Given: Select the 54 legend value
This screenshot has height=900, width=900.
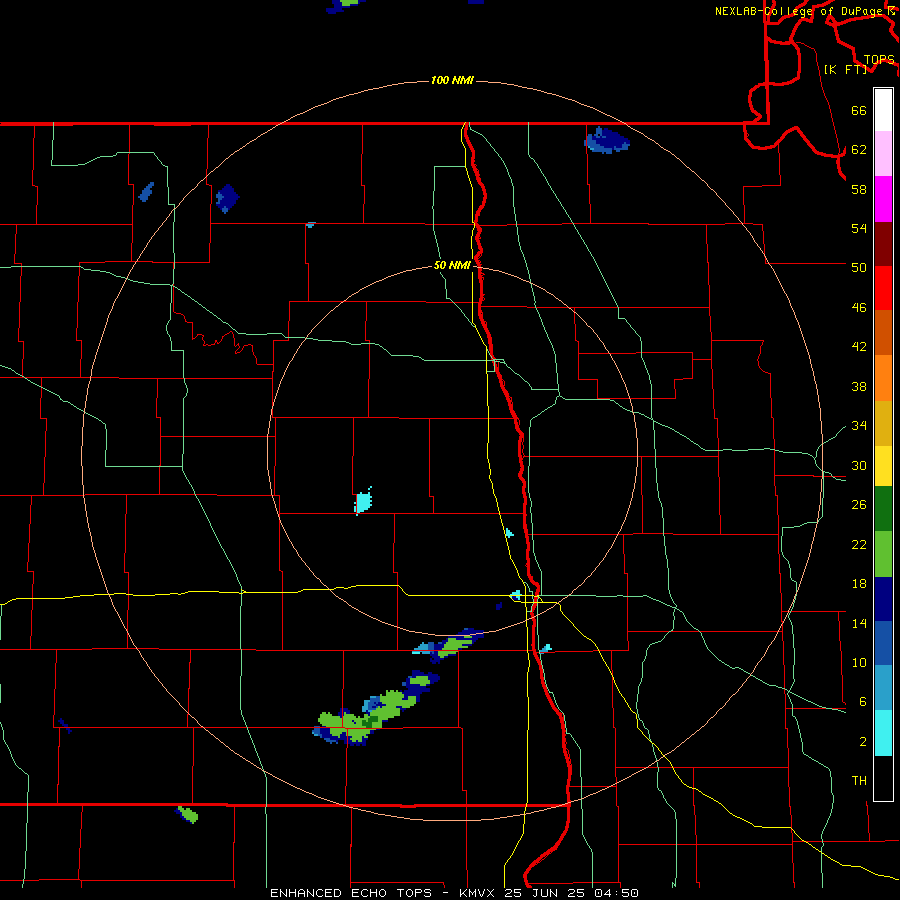Looking at the screenshot, I should click(859, 228).
